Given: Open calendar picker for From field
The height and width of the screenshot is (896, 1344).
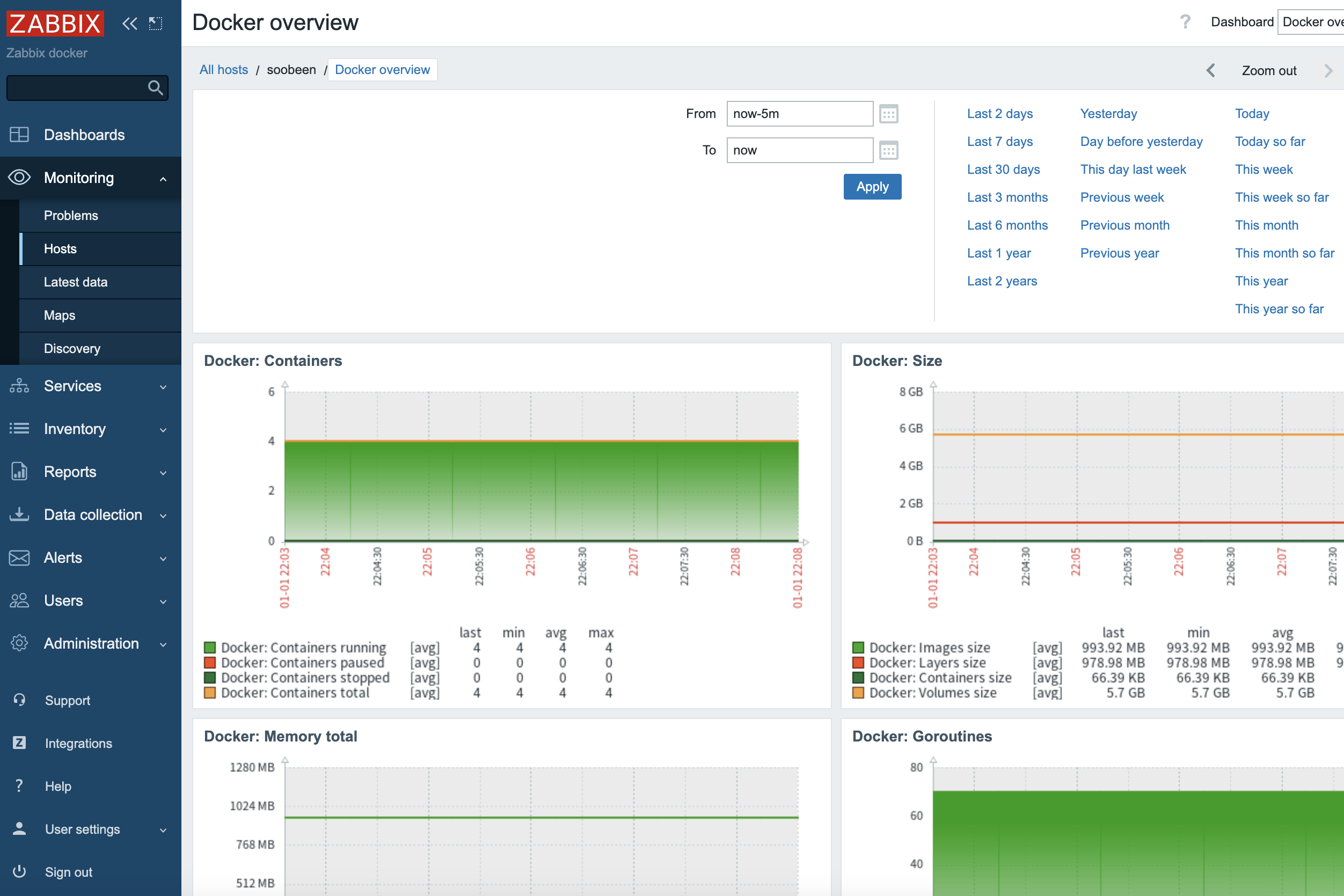Looking at the screenshot, I should tap(888, 114).
